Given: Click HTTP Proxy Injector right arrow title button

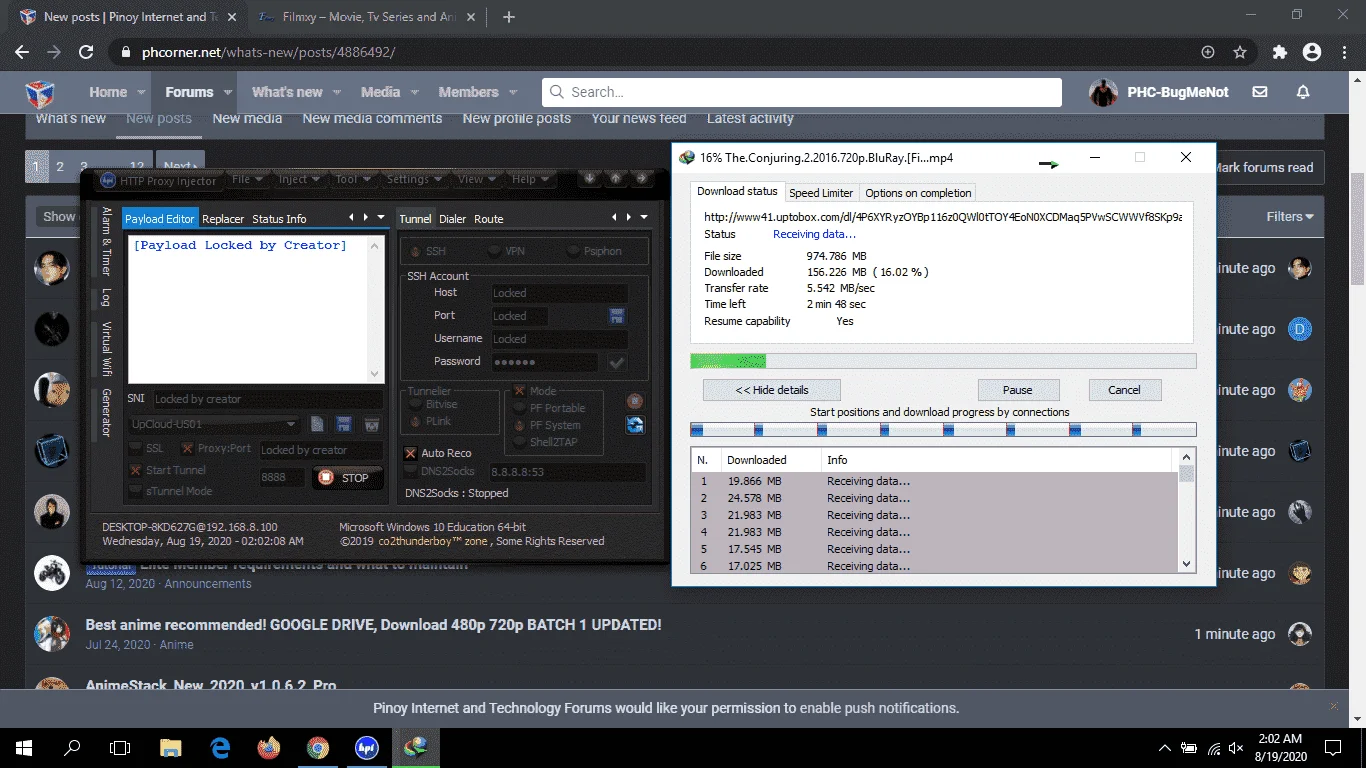Looking at the screenshot, I should pyautogui.click(x=642, y=179).
